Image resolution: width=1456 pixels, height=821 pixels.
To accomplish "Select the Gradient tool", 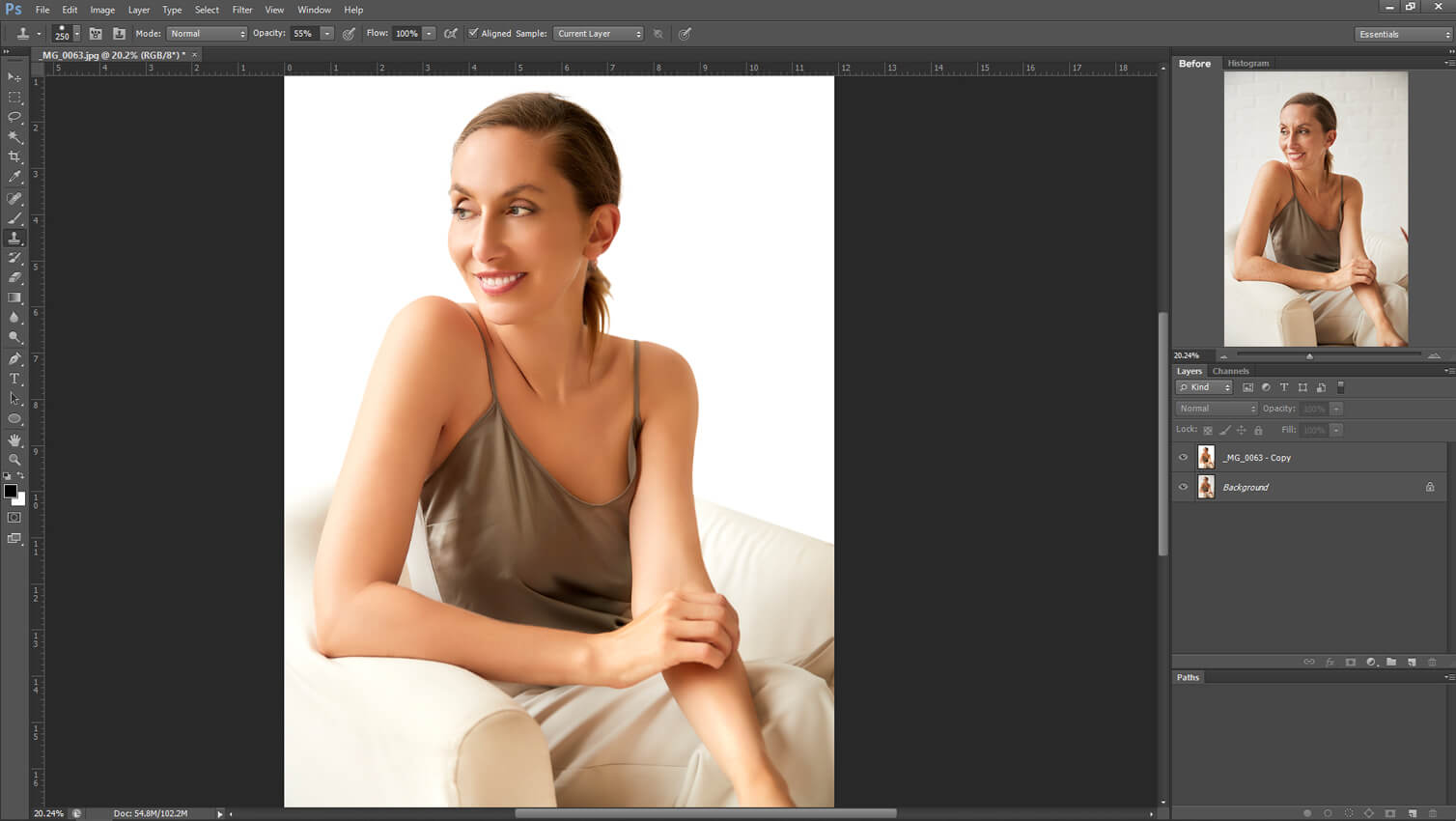I will coord(14,297).
